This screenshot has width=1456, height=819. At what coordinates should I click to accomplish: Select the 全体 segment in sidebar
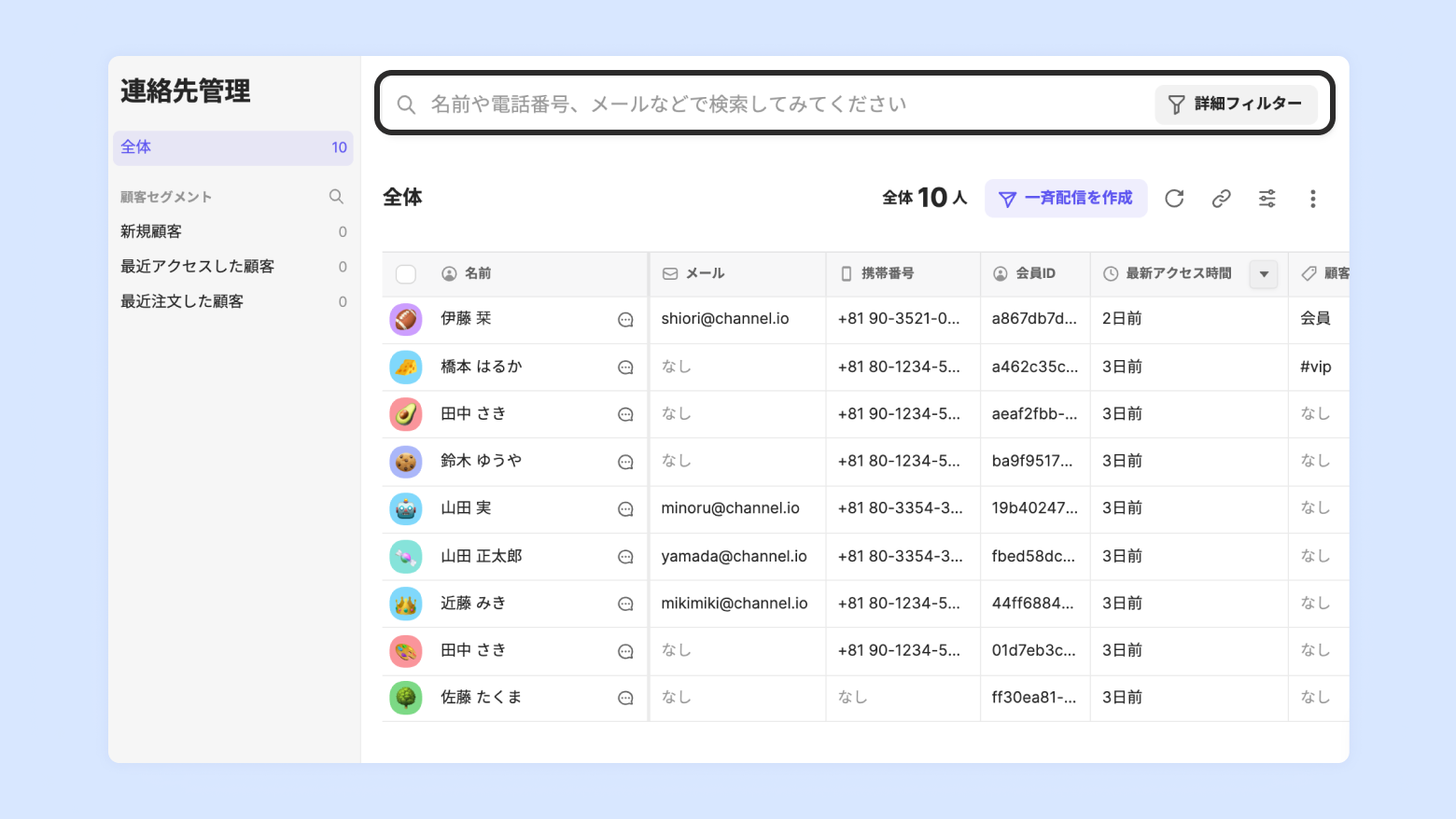(232, 147)
